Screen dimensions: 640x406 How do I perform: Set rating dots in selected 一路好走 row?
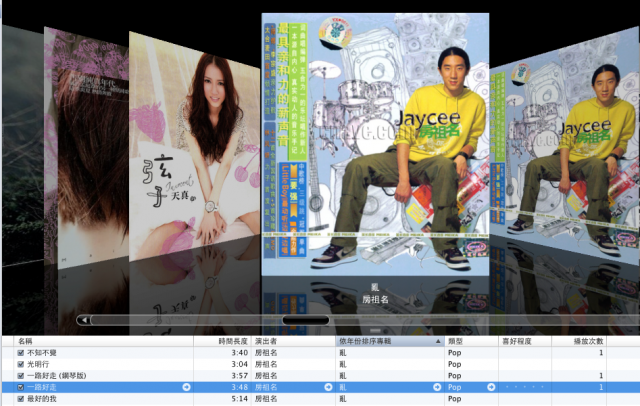point(524,387)
